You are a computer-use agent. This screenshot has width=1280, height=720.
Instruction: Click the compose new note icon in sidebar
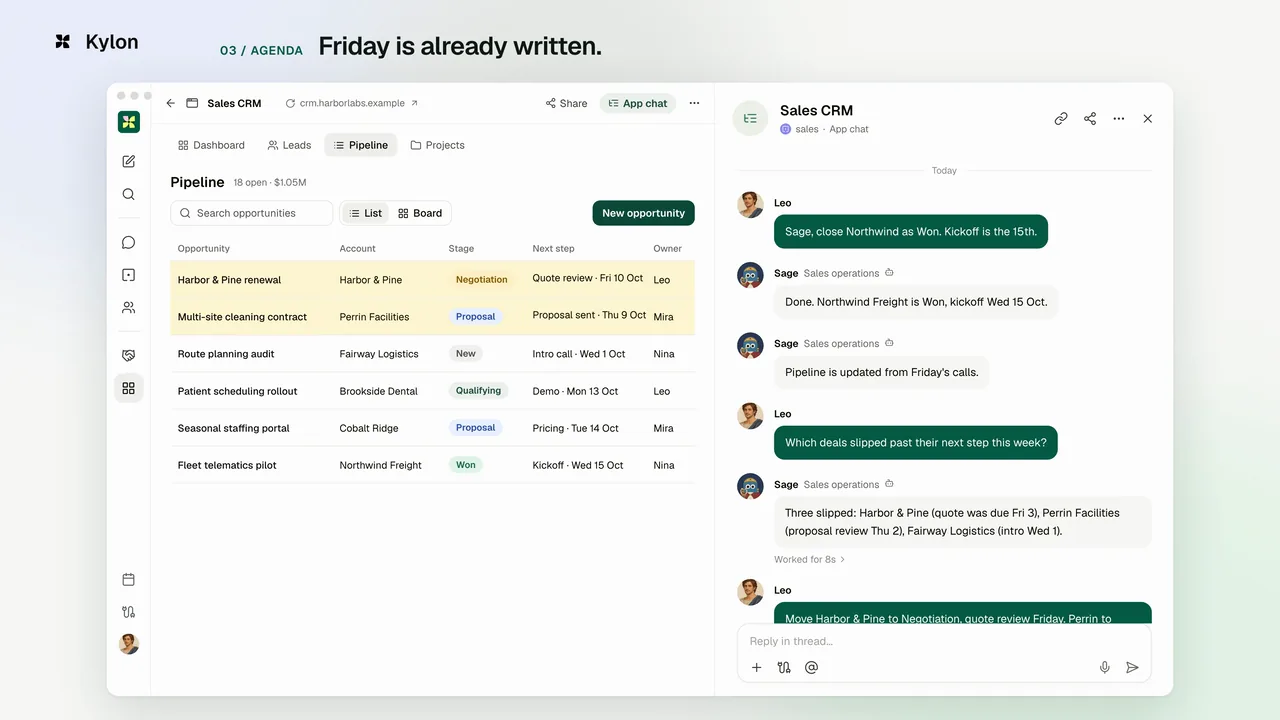[128, 161]
